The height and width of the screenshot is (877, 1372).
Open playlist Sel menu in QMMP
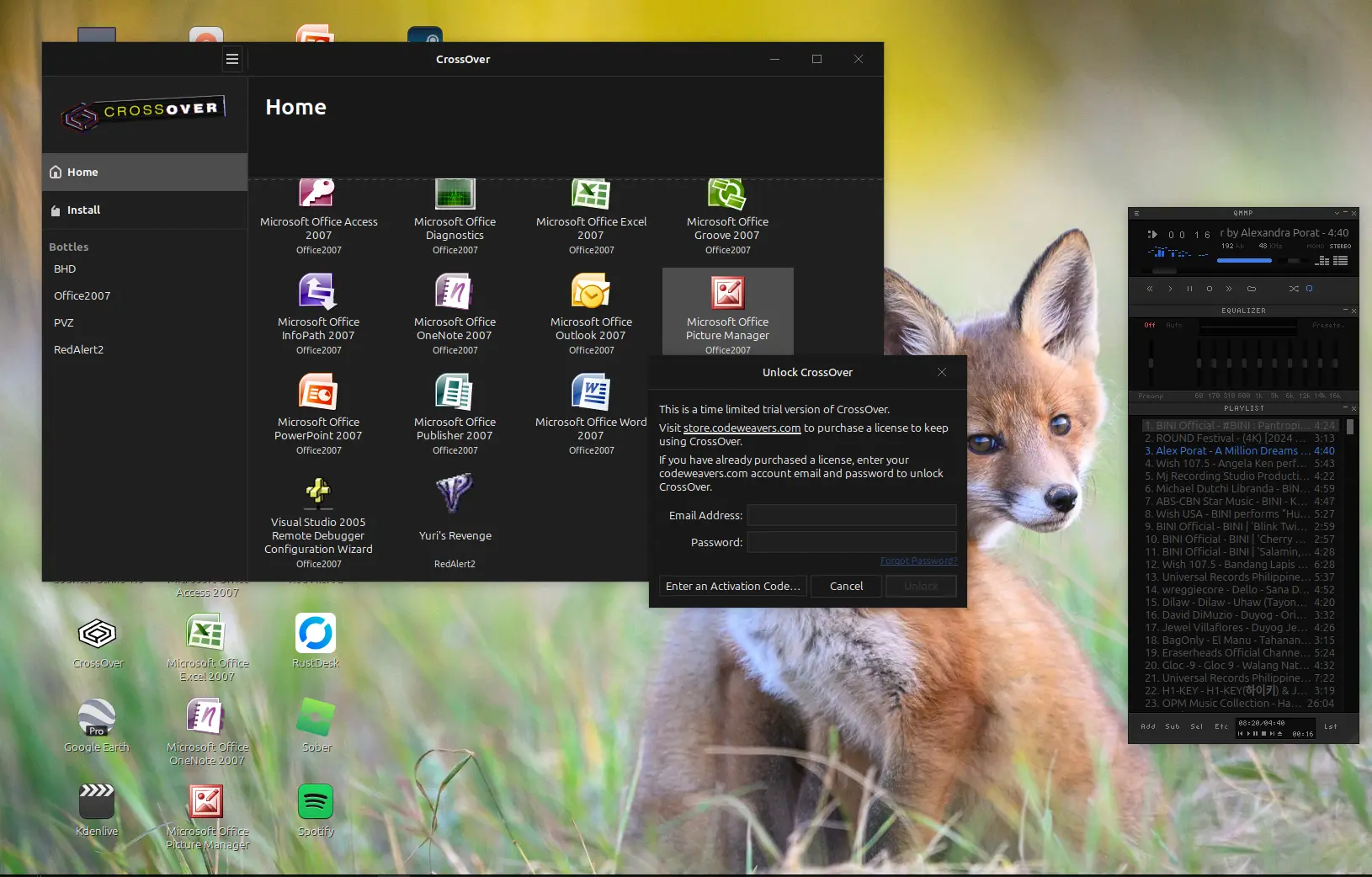pos(1197,726)
